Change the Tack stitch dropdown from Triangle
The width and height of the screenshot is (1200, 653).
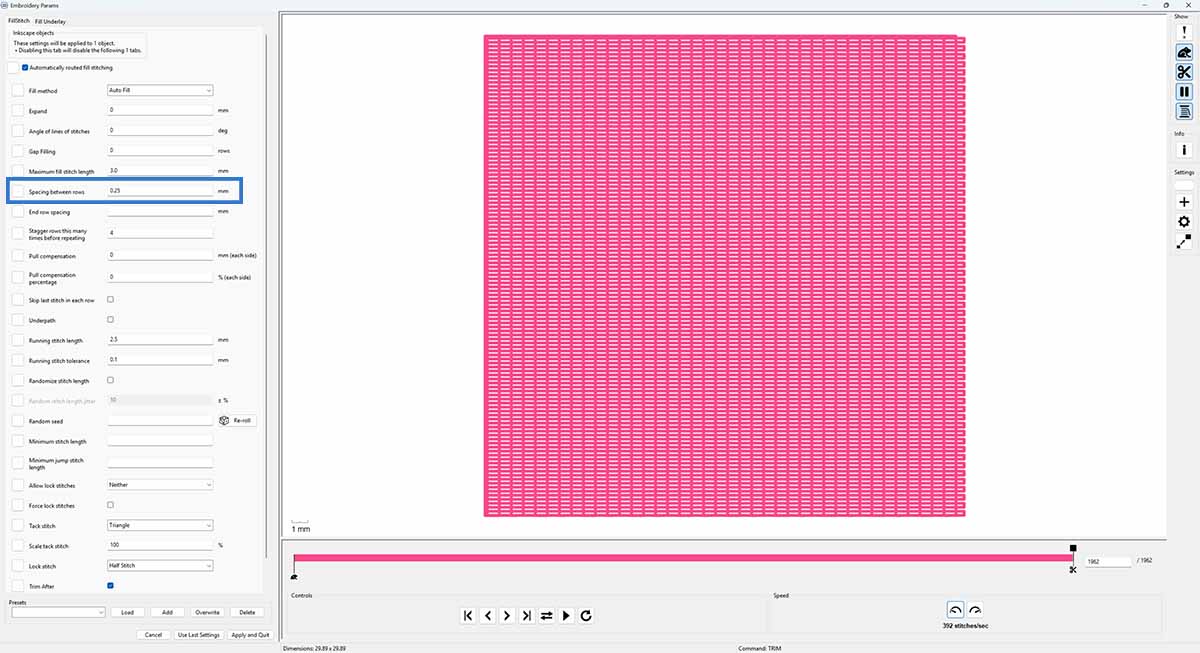[x=158, y=524]
